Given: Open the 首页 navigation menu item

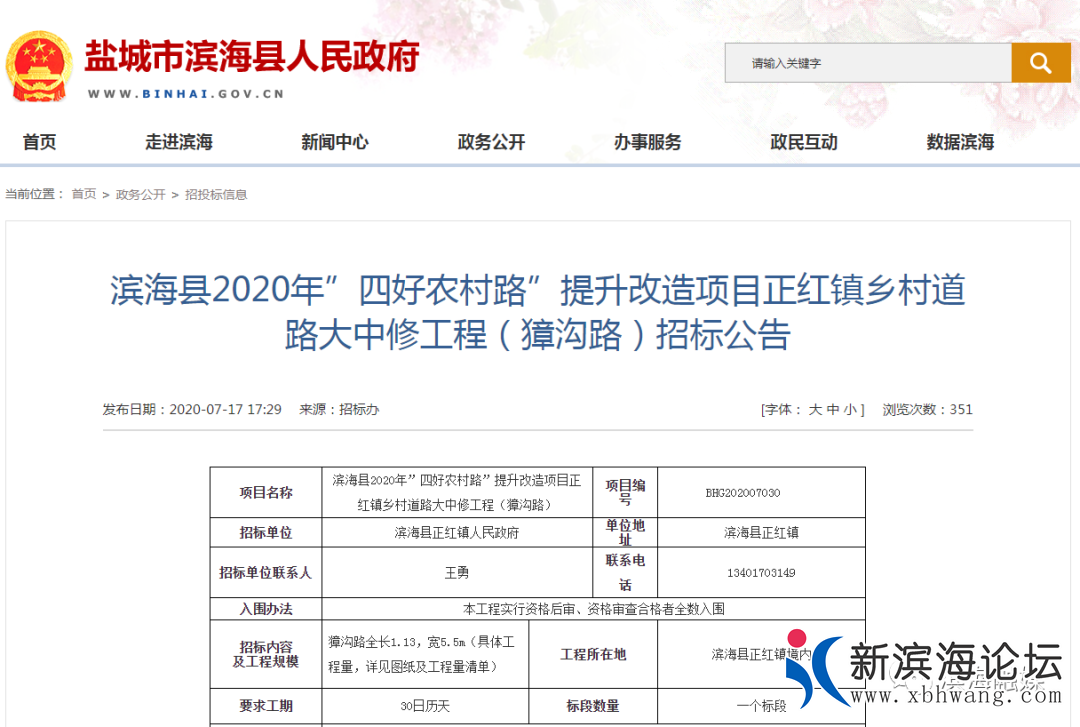Looking at the screenshot, I should pos(39,142).
